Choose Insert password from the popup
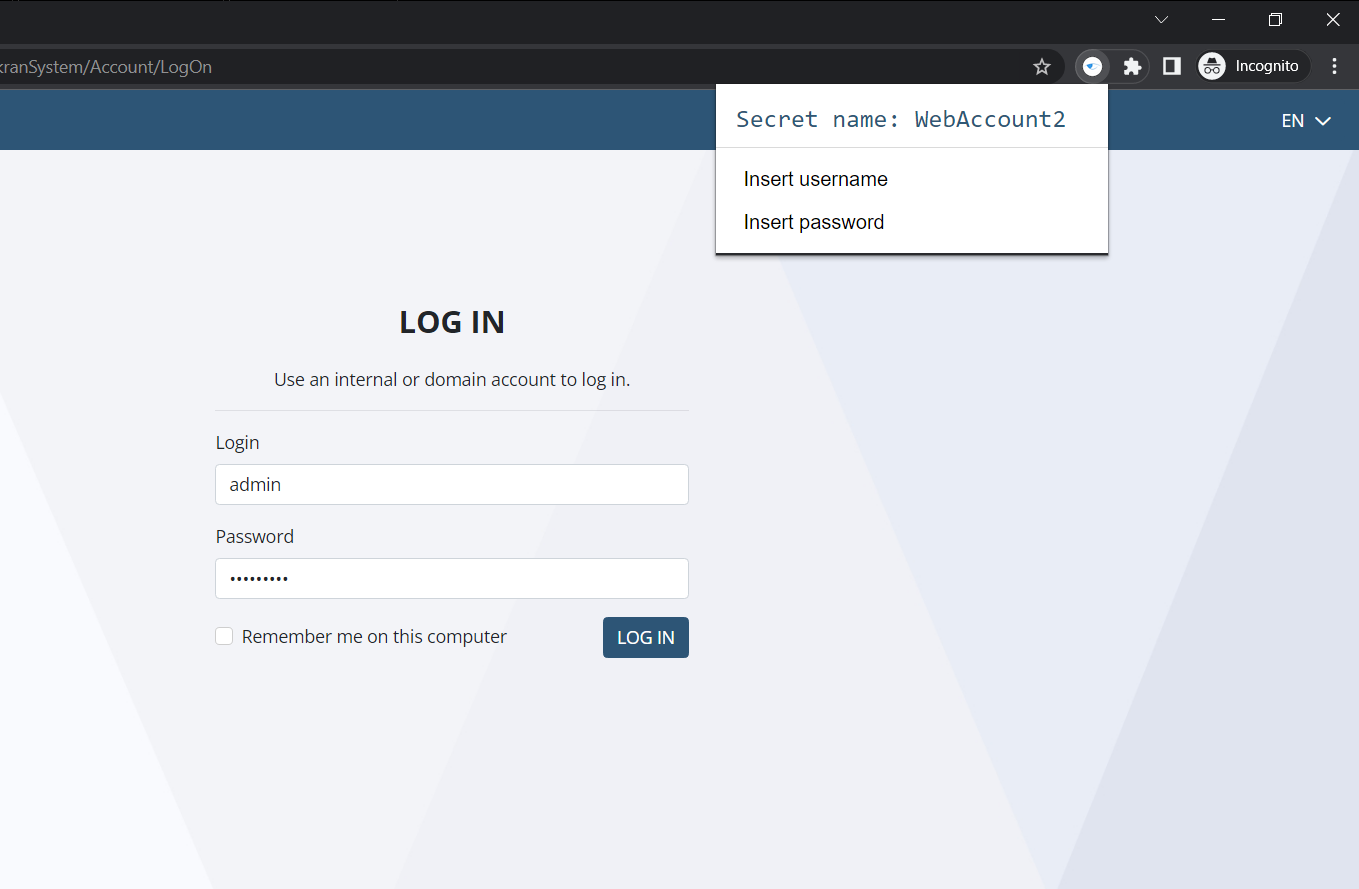Screen dimensions: 1359x889 [813, 223]
